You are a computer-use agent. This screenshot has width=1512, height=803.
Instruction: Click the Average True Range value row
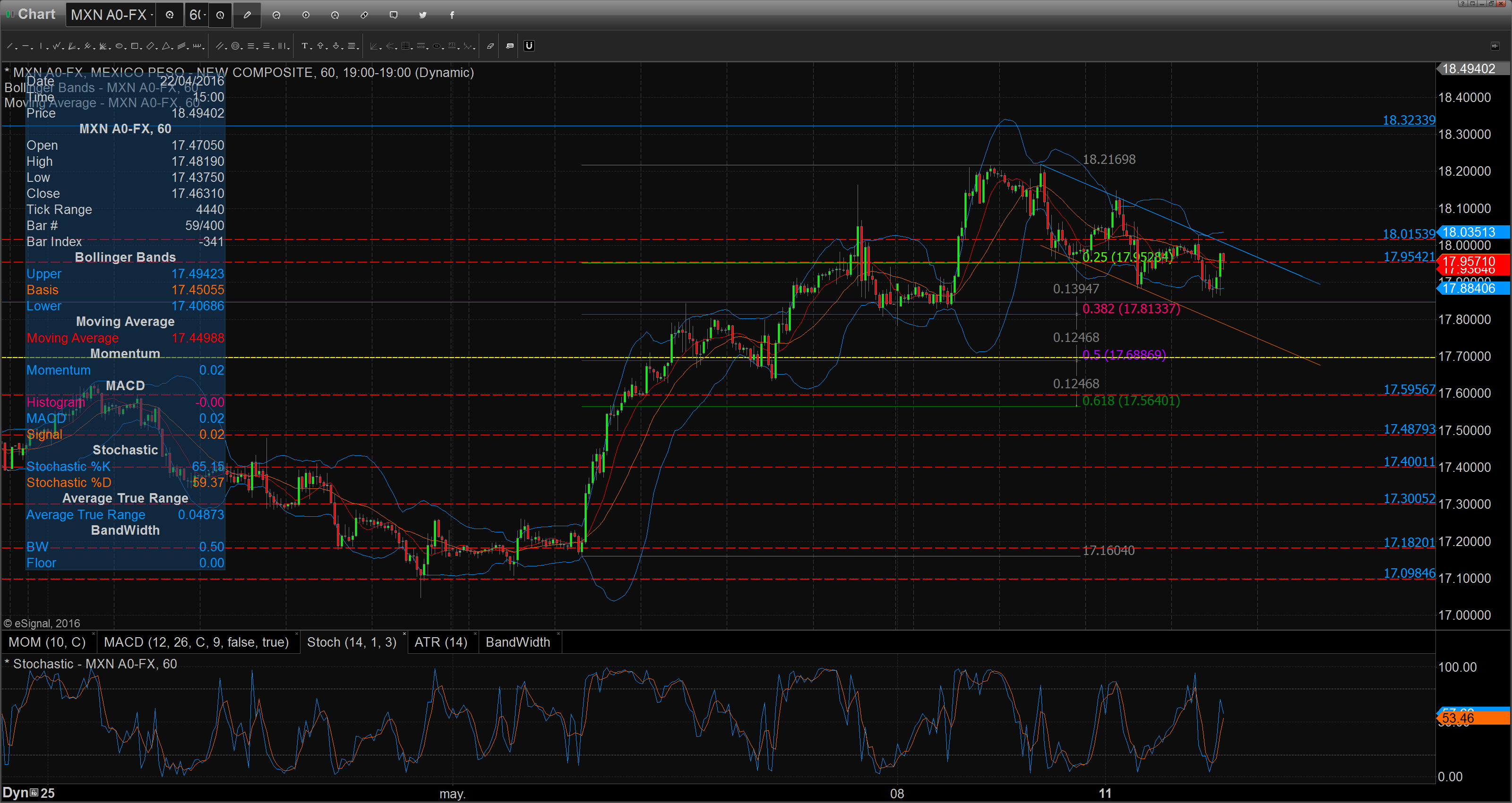tap(125, 515)
